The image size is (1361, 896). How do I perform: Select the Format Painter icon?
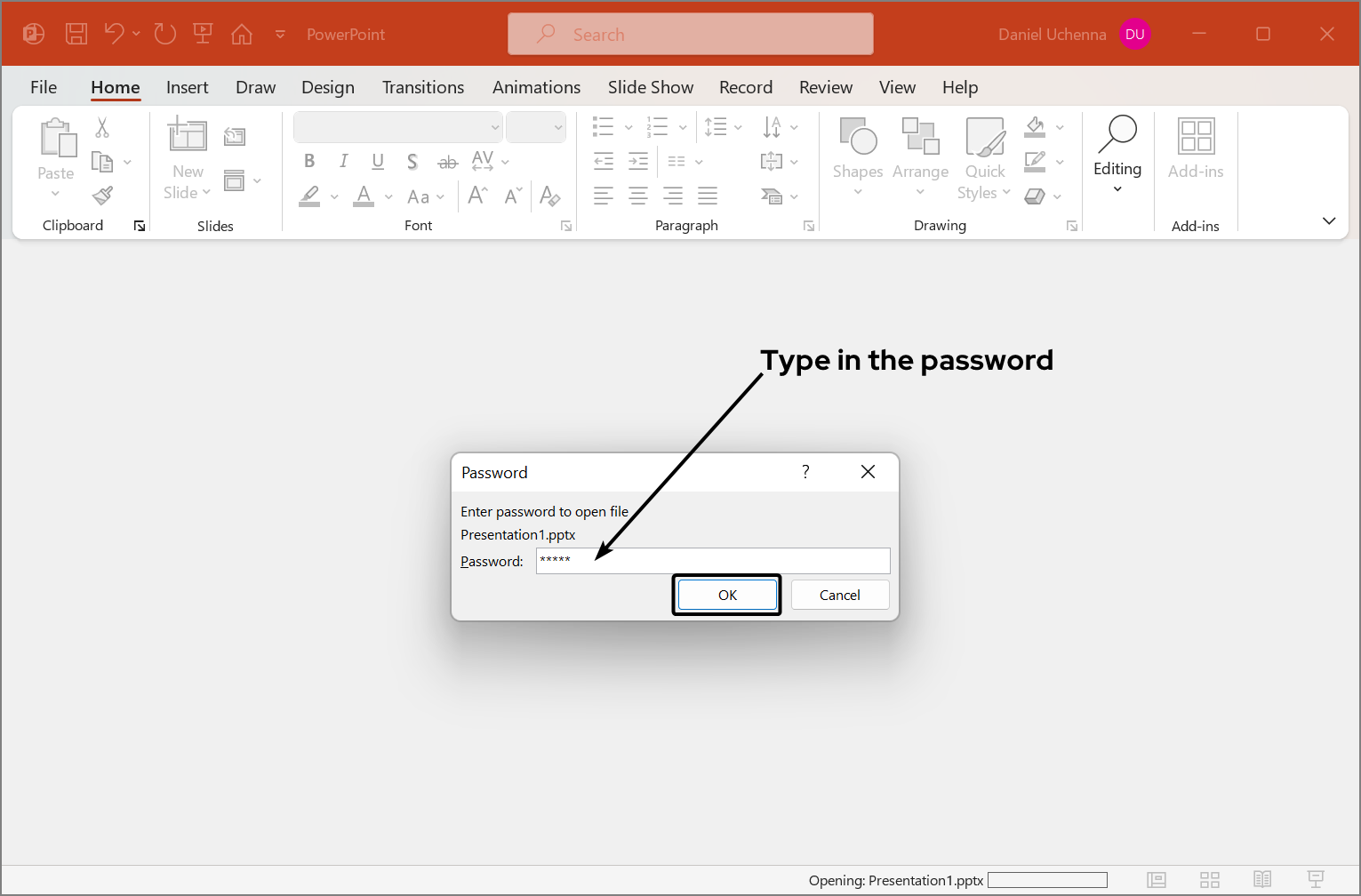[101, 195]
